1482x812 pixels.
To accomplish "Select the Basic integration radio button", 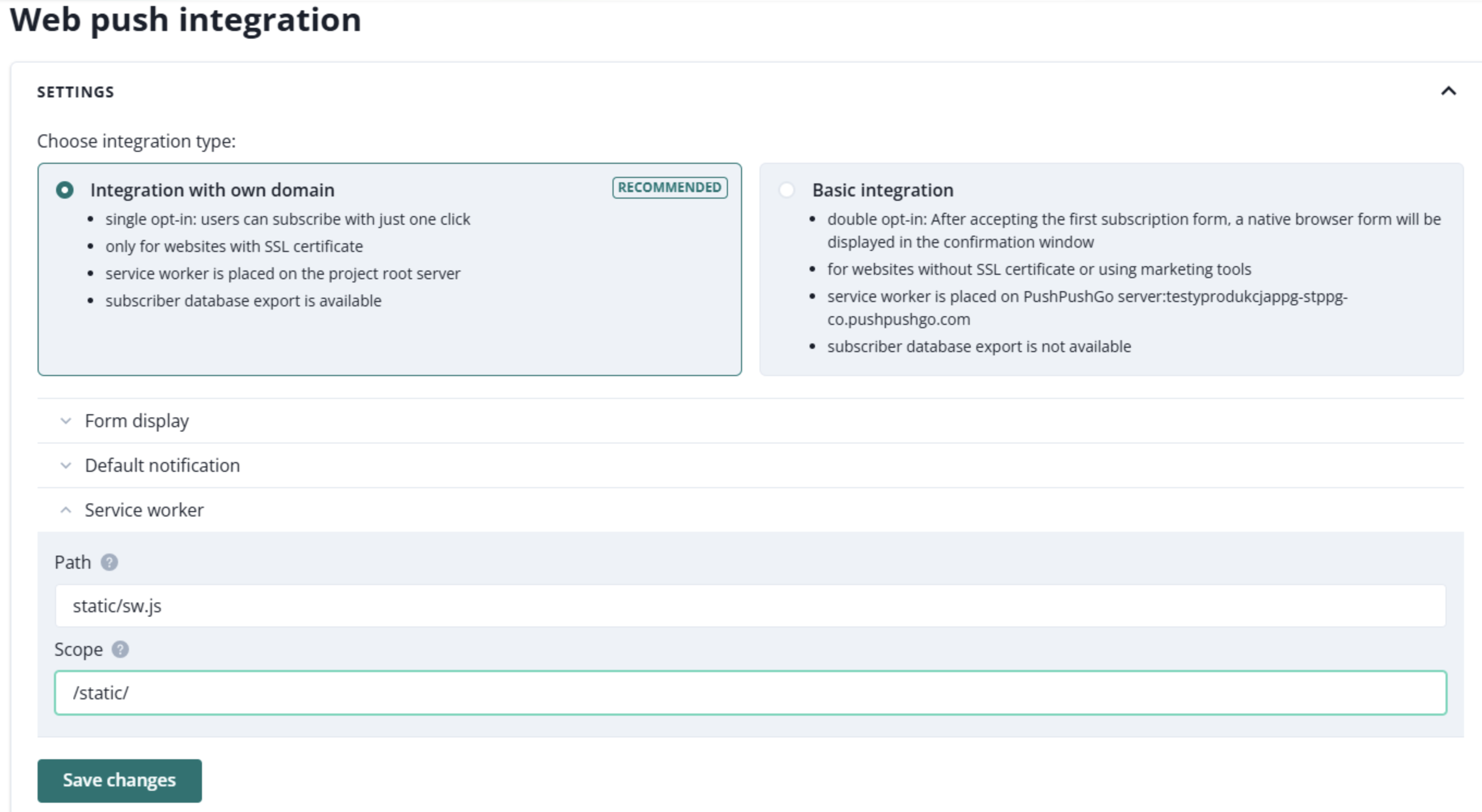I will point(786,190).
